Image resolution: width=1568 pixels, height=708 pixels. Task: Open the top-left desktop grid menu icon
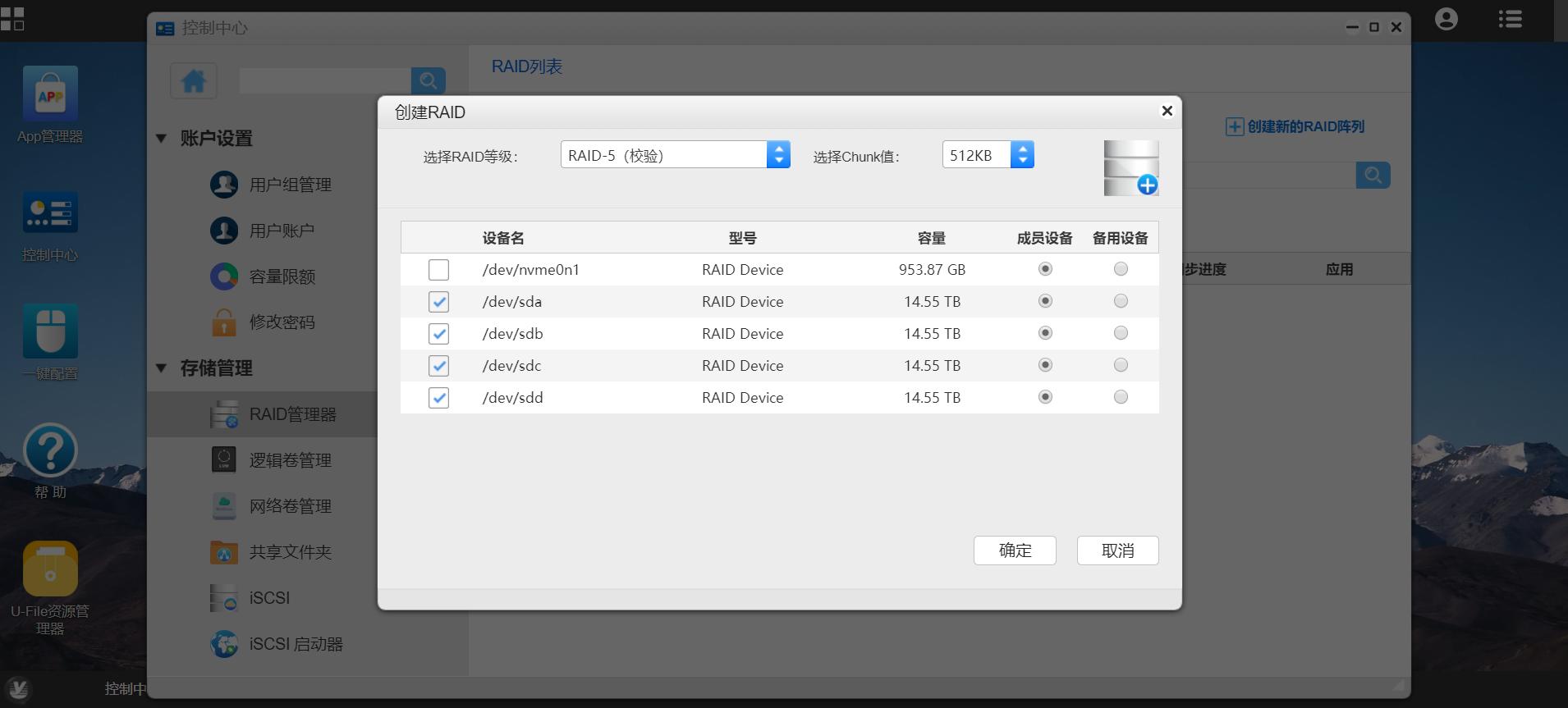[12, 18]
